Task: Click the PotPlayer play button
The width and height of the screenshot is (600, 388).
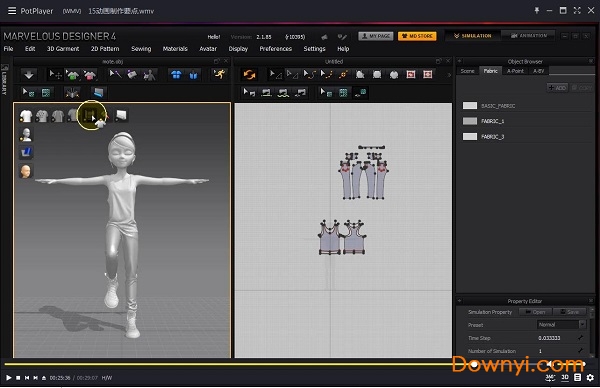Action: pos(8,378)
